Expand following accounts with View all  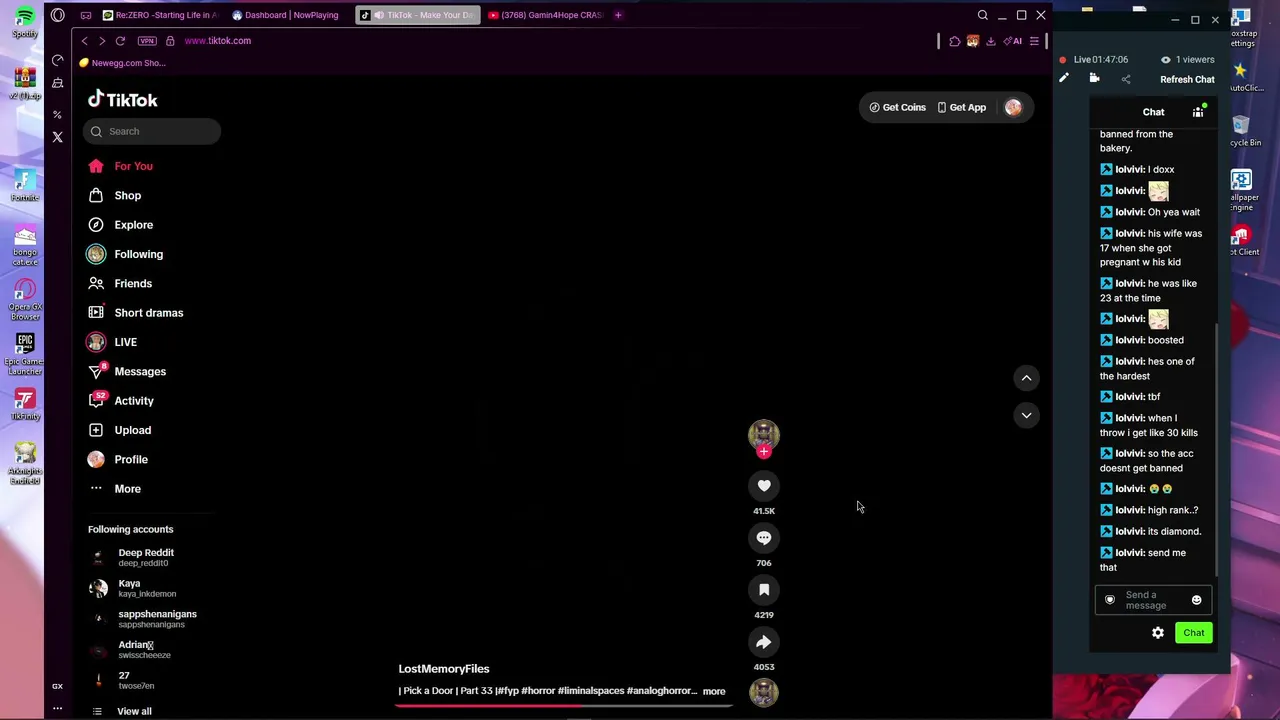(134, 711)
